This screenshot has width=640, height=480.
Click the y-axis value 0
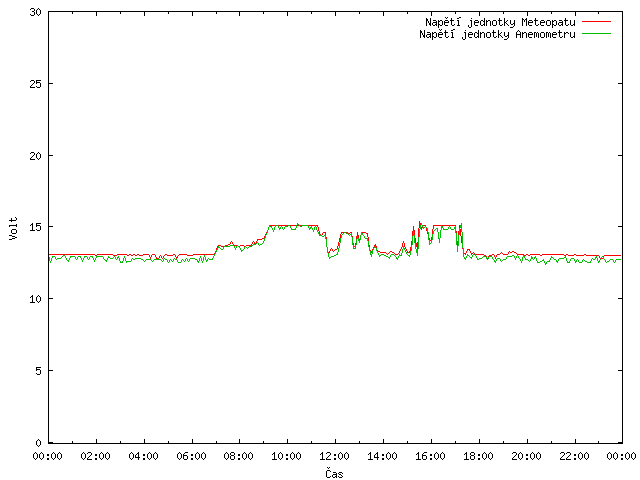pyautogui.click(x=39, y=443)
